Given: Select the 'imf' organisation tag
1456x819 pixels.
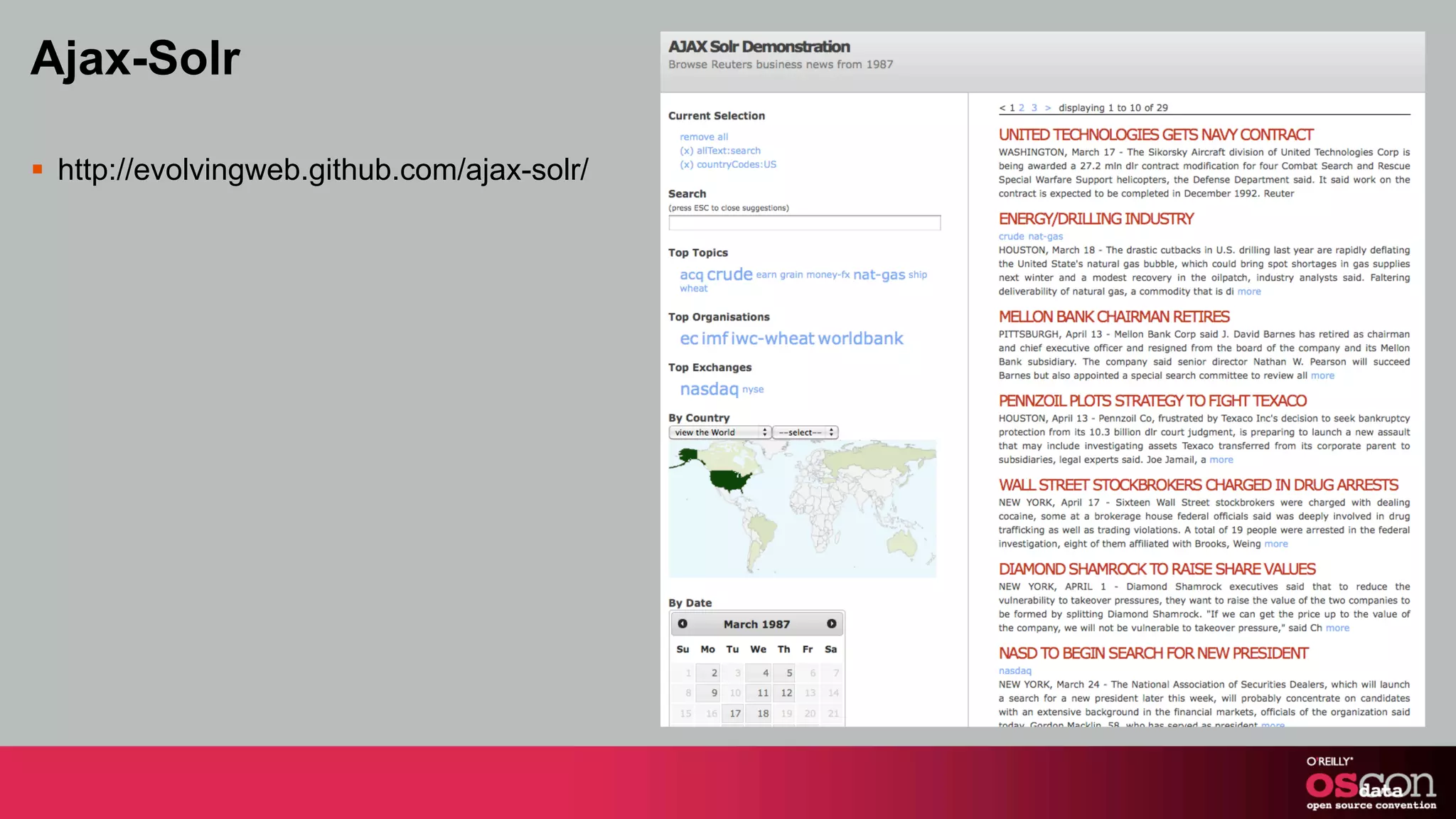Looking at the screenshot, I should (x=714, y=338).
